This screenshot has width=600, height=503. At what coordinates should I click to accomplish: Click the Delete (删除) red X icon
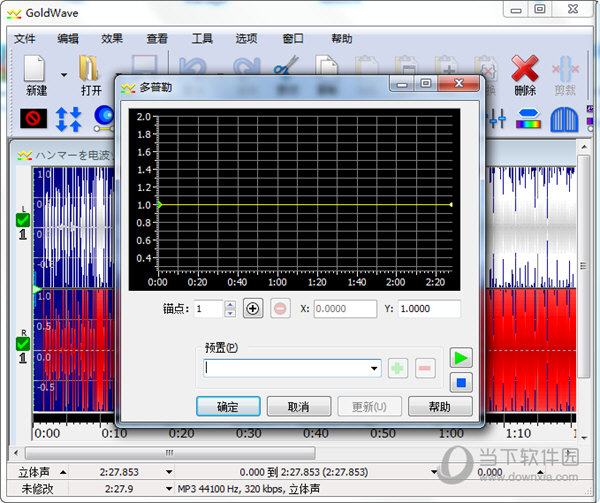[525, 68]
